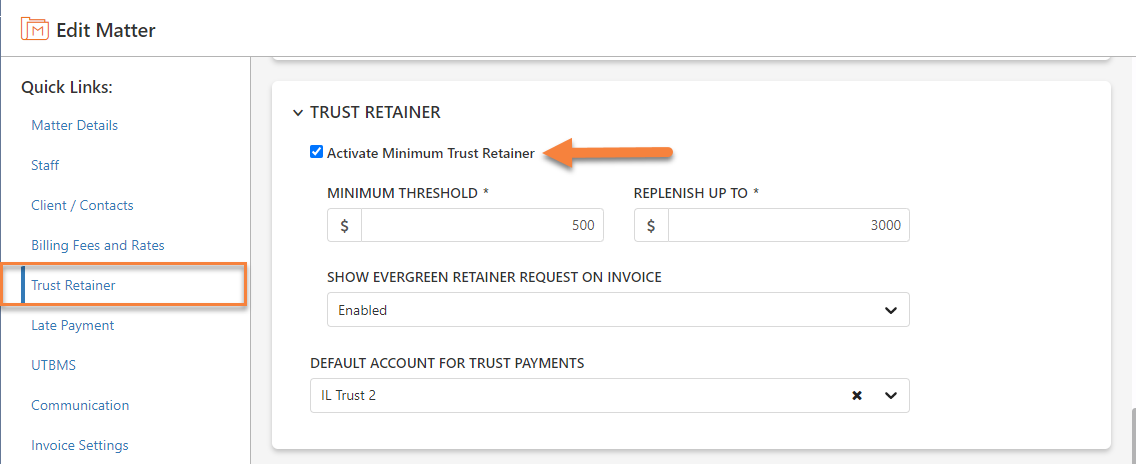Jump to Communication settings
The width and height of the screenshot is (1136, 464).
(80, 405)
